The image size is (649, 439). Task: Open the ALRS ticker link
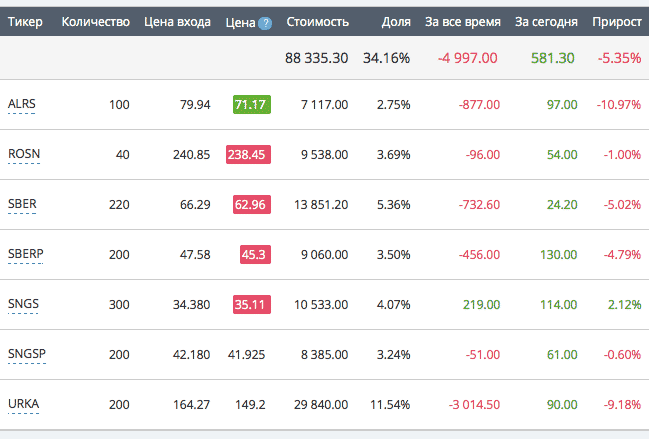[22, 103]
